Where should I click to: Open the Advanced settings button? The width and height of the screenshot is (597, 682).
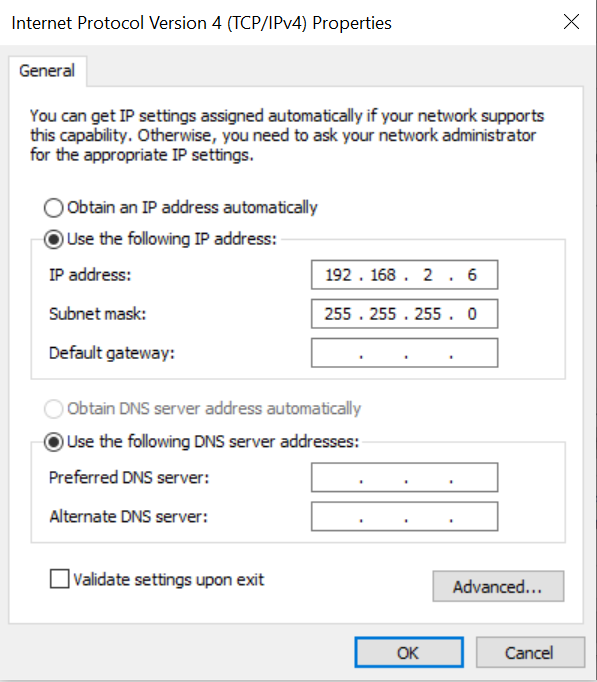click(x=498, y=587)
